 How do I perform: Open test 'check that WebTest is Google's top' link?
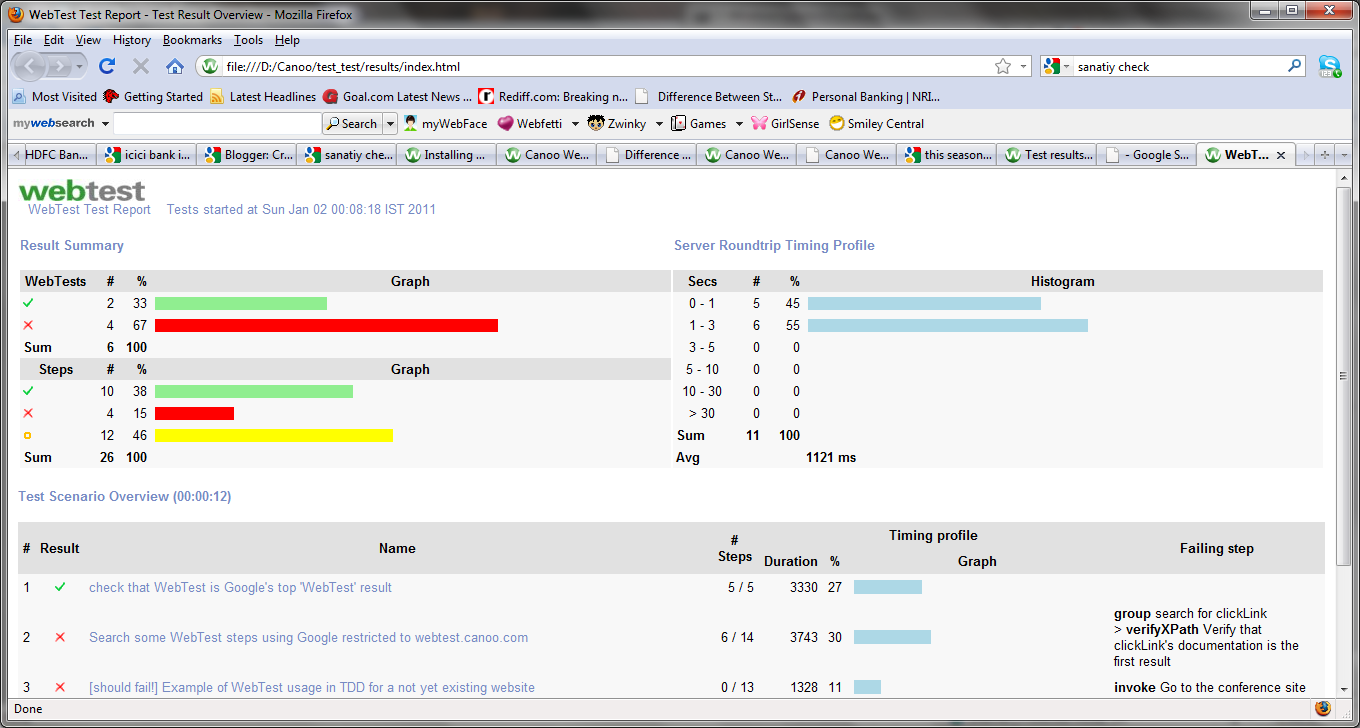[x=240, y=587]
